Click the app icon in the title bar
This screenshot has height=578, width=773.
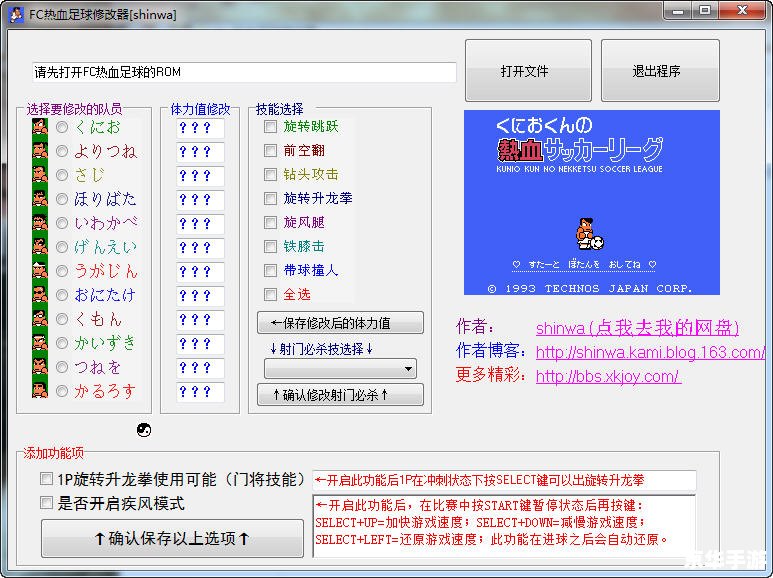tap(15, 11)
